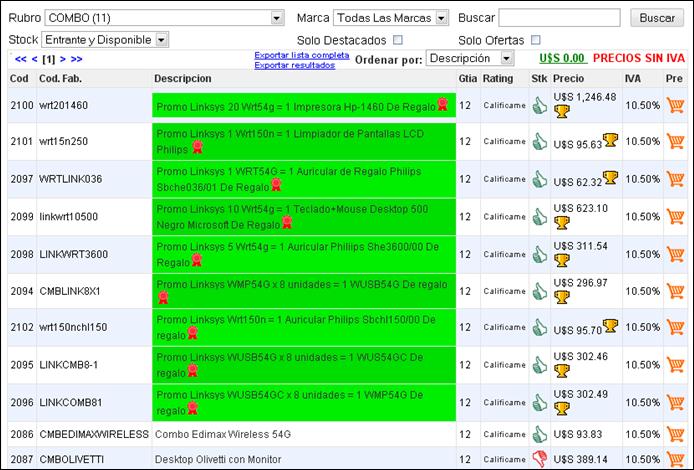The image size is (694, 470).
Task: Click thumbs-down stock icon for CMBOLIVETTI
Action: [540, 459]
